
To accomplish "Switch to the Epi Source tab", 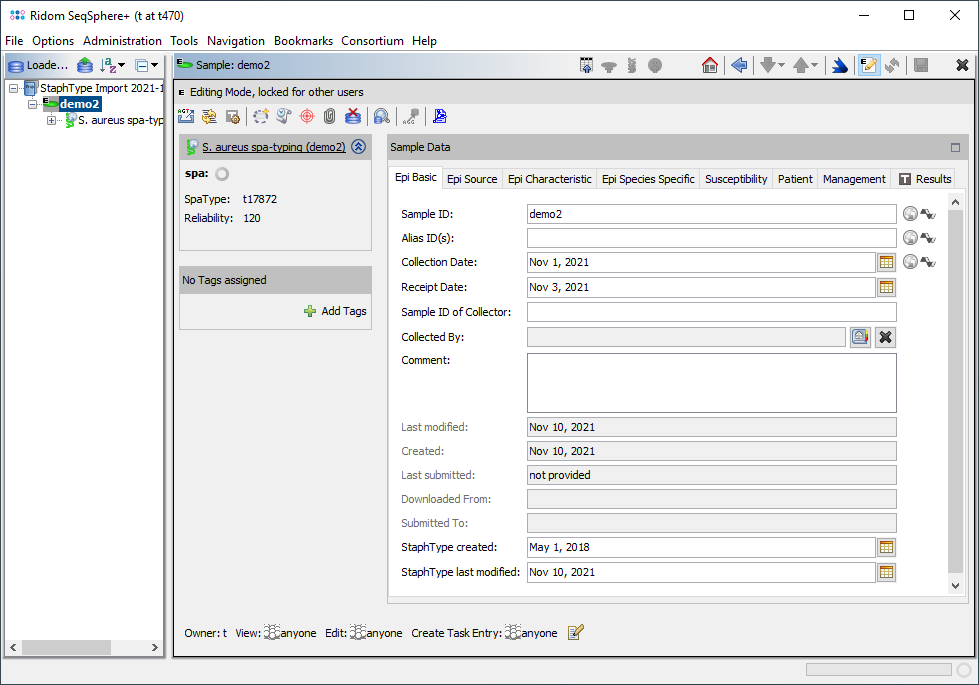I will point(472,179).
